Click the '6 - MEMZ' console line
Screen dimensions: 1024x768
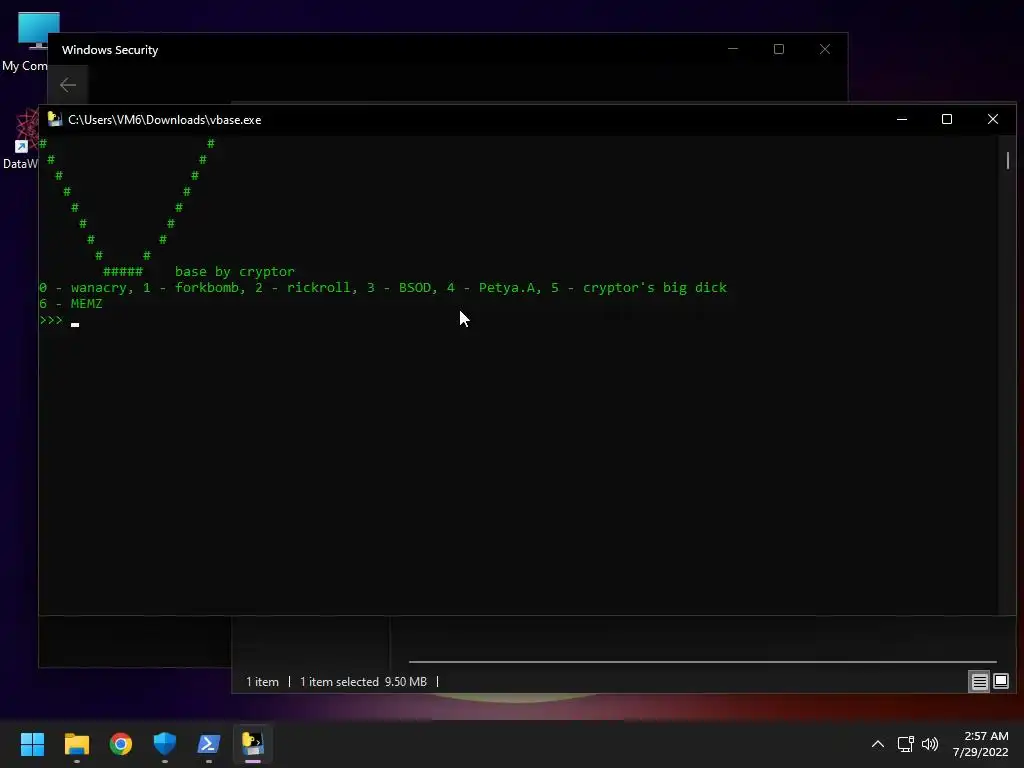point(71,304)
